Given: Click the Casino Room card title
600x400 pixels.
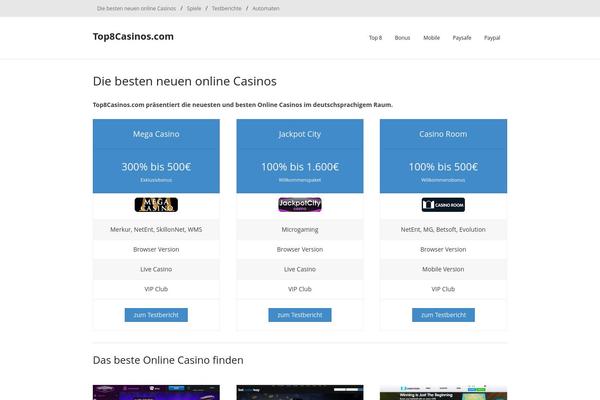Looking at the screenshot, I should coord(443,134).
